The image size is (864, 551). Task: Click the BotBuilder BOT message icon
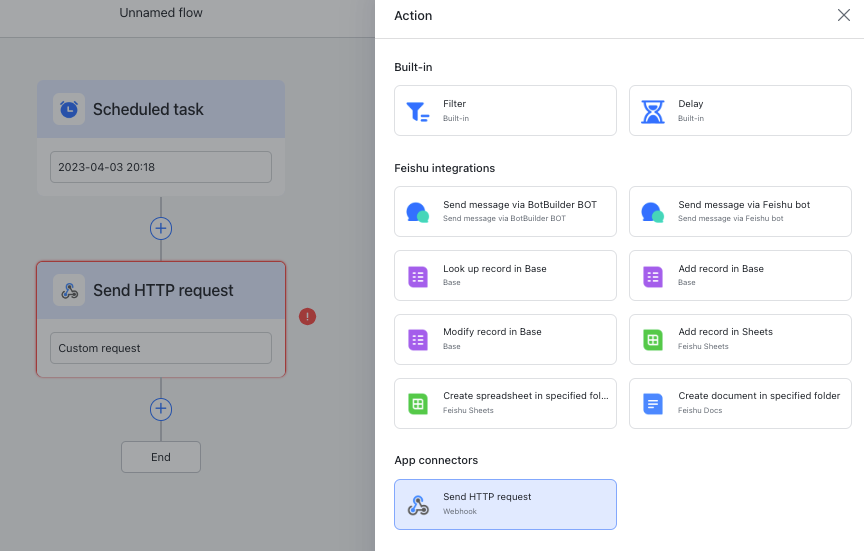[x=418, y=212]
